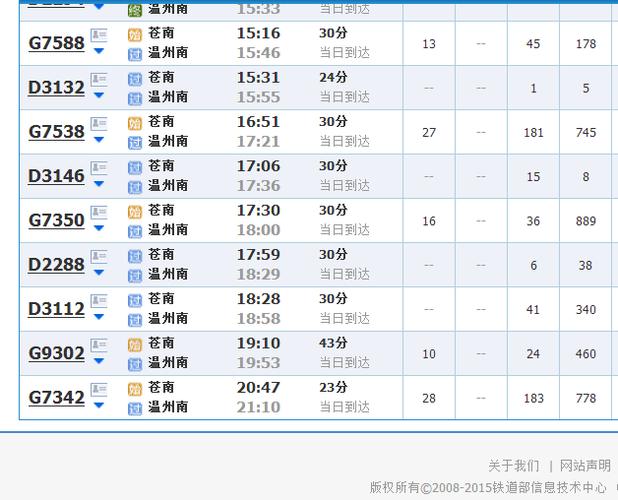The height and width of the screenshot is (500, 618).
Task: Open train G7342 details link
Action: pyautogui.click(x=56, y=398)
